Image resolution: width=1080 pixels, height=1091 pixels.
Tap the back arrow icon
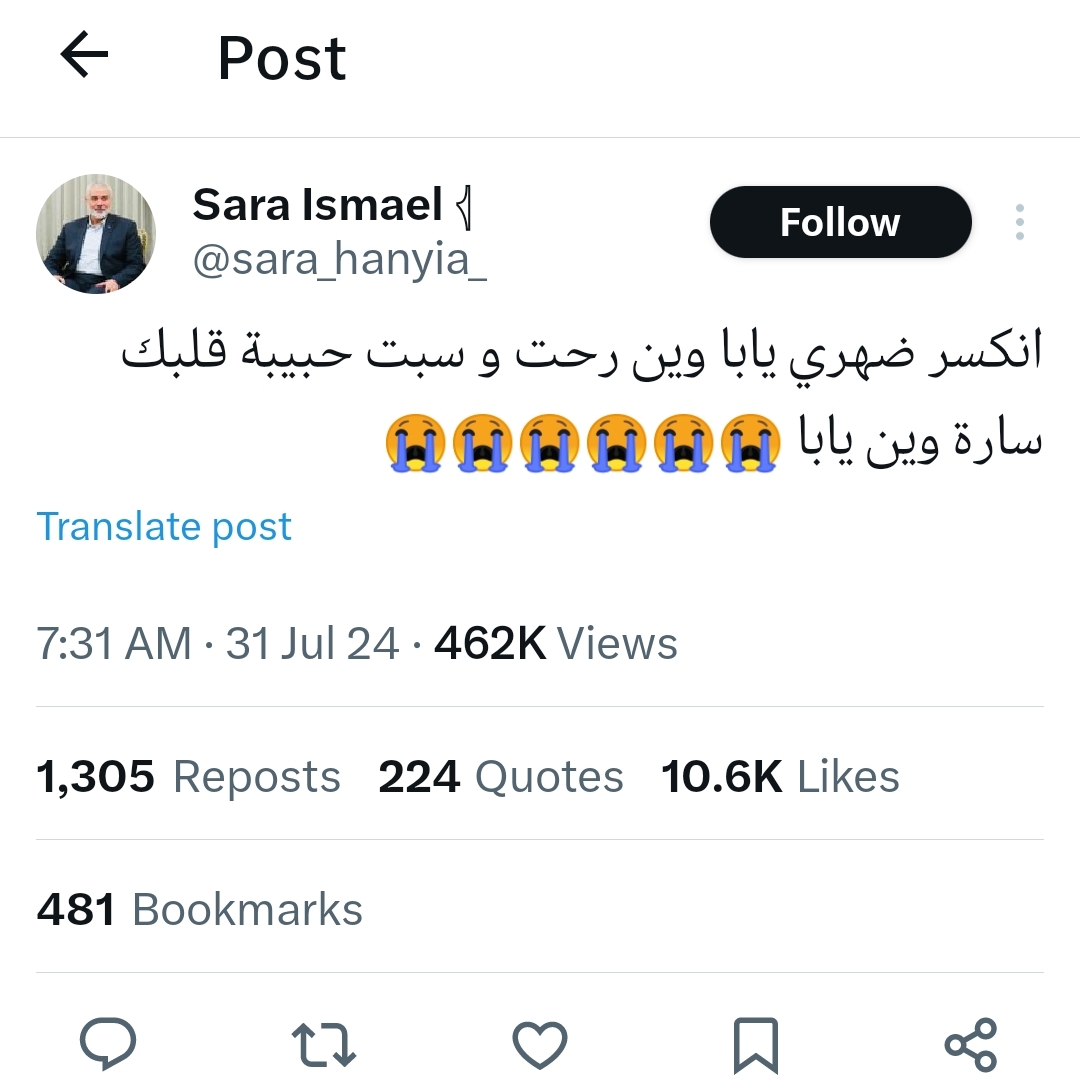tap(84, 56)
